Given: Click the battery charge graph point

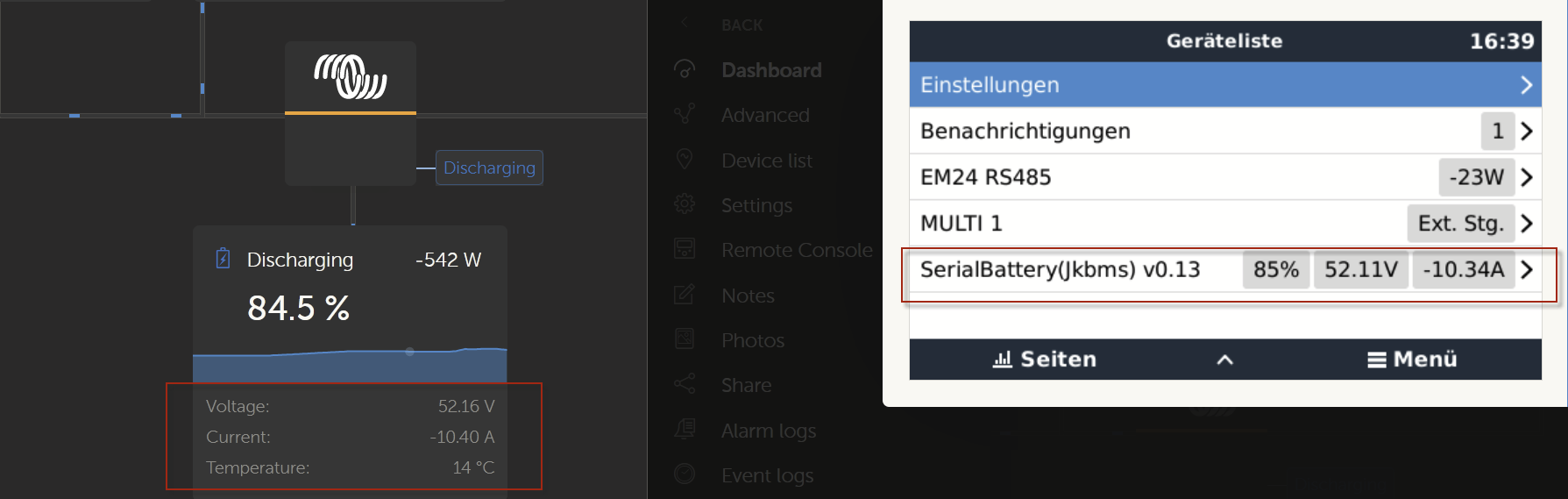Looking at the screenshot, I should tap(409, 352).
